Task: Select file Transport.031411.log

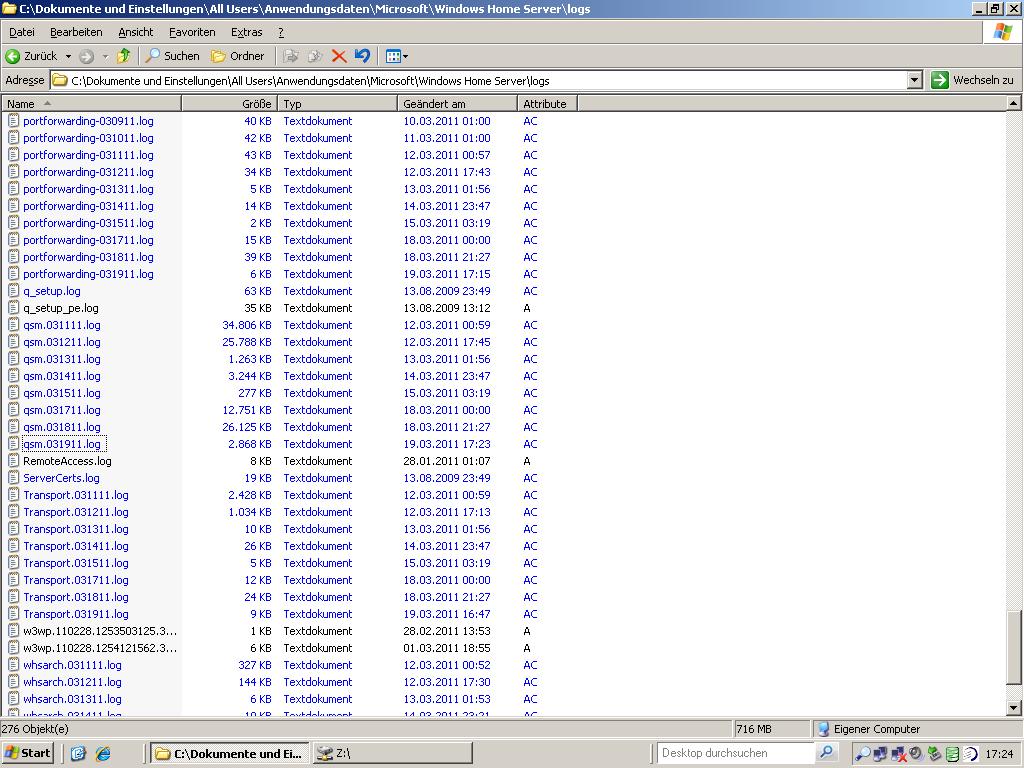Action: click(76, 546)
